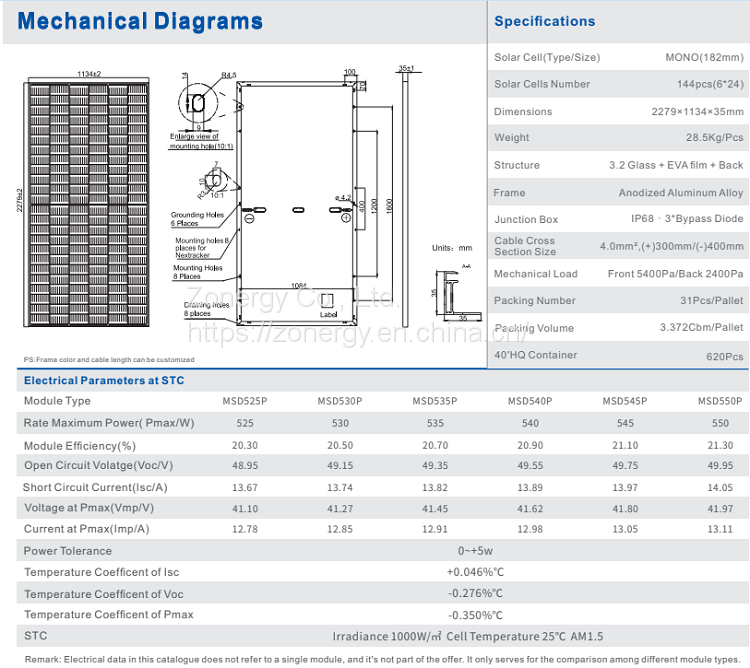
Task: Click the Electrical Parameters at STC heading
Action: 103,380
